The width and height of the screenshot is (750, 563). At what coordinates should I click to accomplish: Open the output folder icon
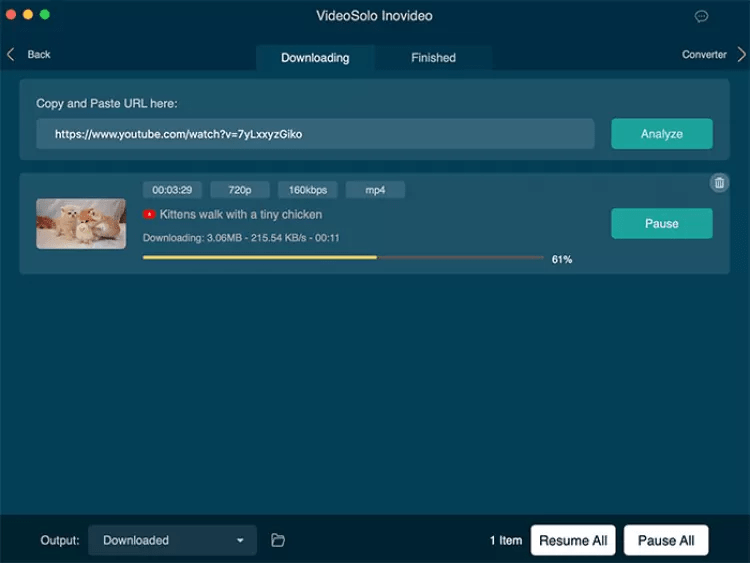[278, 540]
